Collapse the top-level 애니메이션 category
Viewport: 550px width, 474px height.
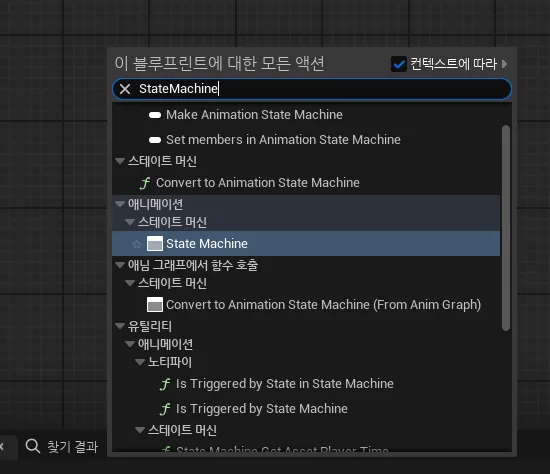(120, 204)
